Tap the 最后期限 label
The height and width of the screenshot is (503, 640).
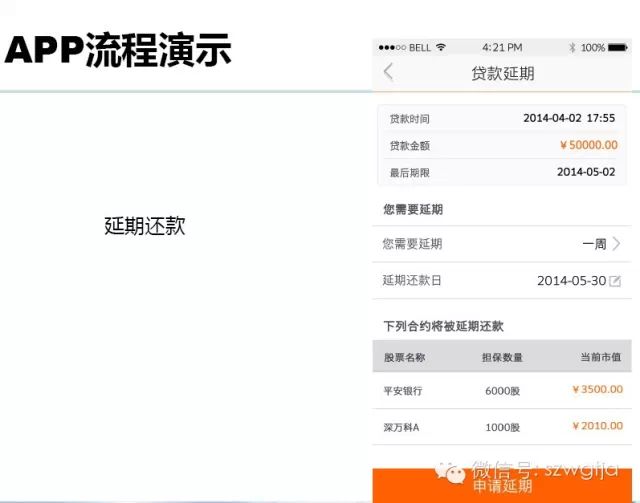tap(410, 173)
